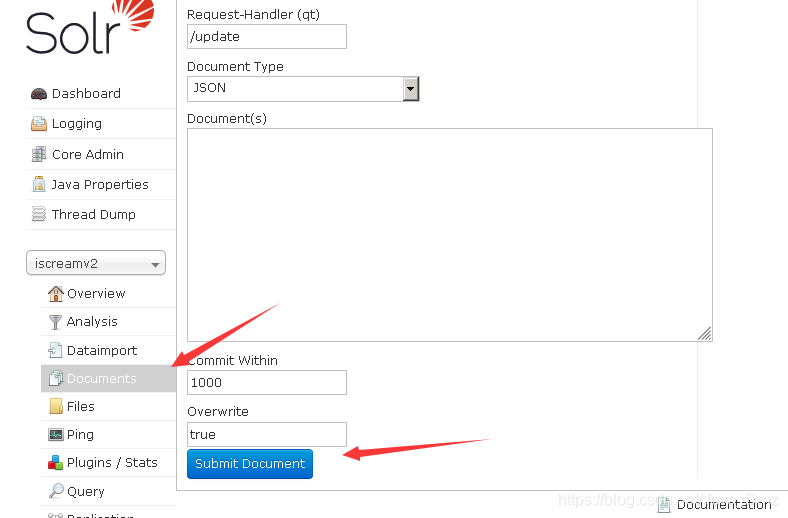The width and height of the screenshot is (788, 518).
Task: Open the iscreamv2 core selector dropdown
Action: (x=96, y=263)
